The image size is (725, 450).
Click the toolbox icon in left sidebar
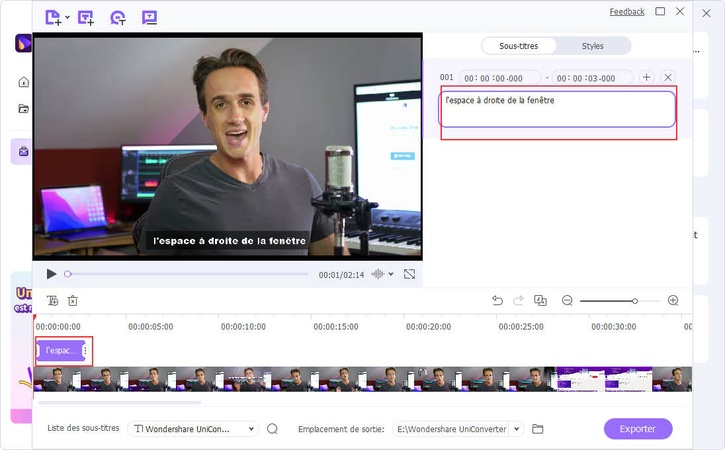point(24,151)
